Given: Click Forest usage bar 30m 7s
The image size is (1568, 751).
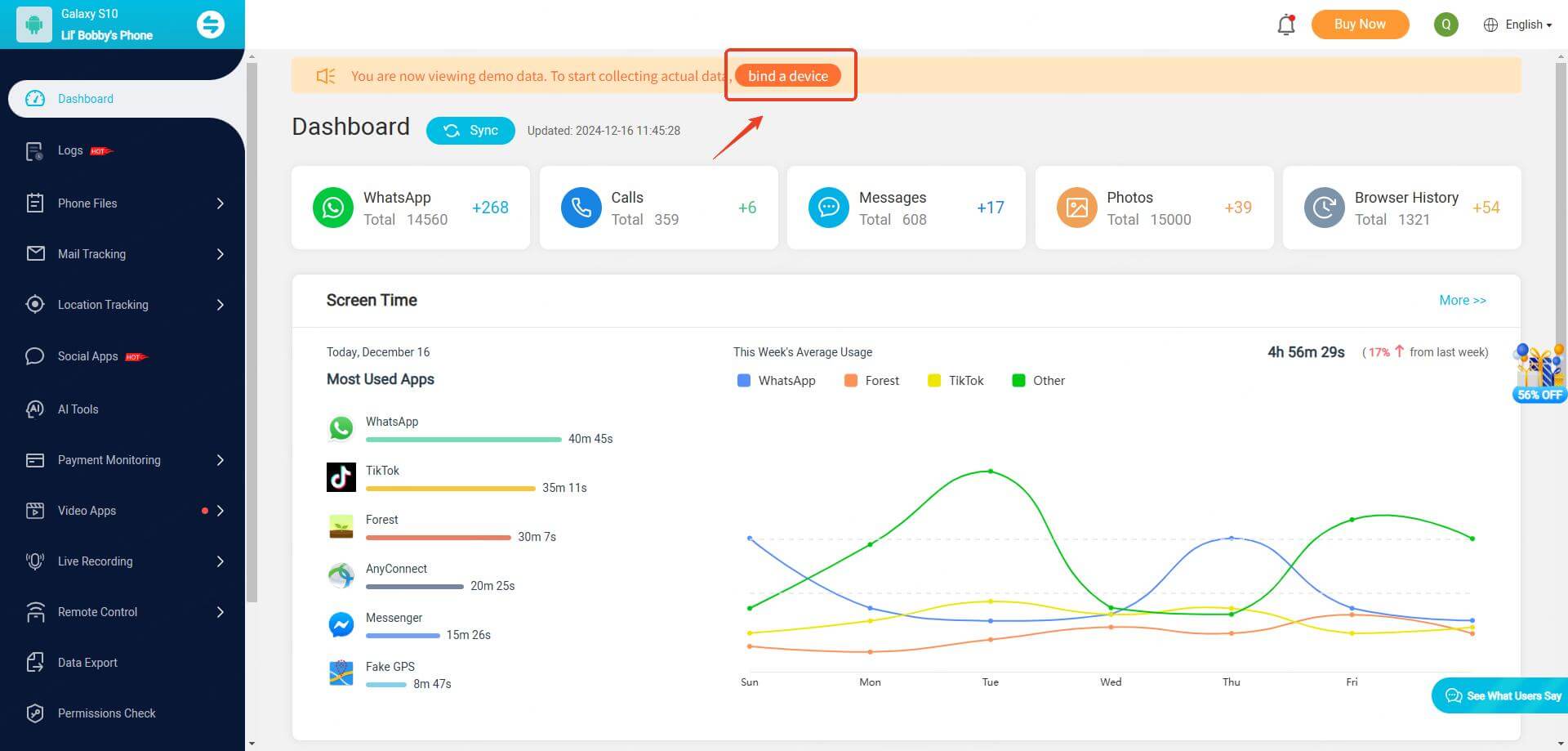Looking at the screenshot, I should pos(439,538).
